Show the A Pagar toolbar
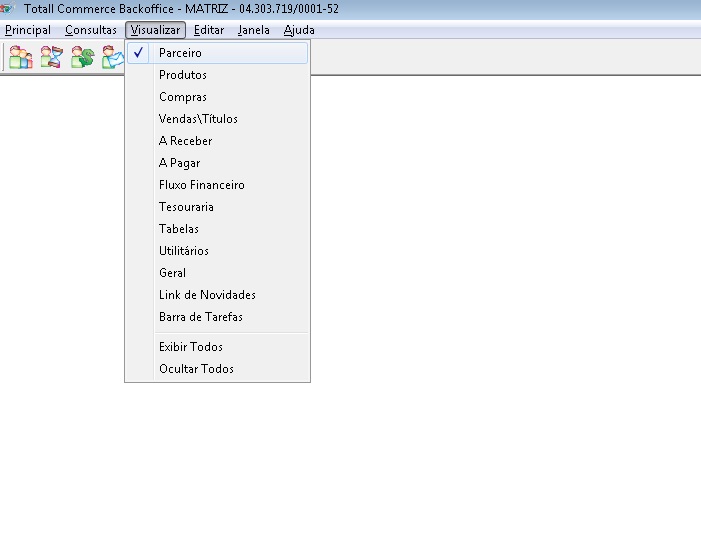 pyautogui.click(x=217, y=163)
